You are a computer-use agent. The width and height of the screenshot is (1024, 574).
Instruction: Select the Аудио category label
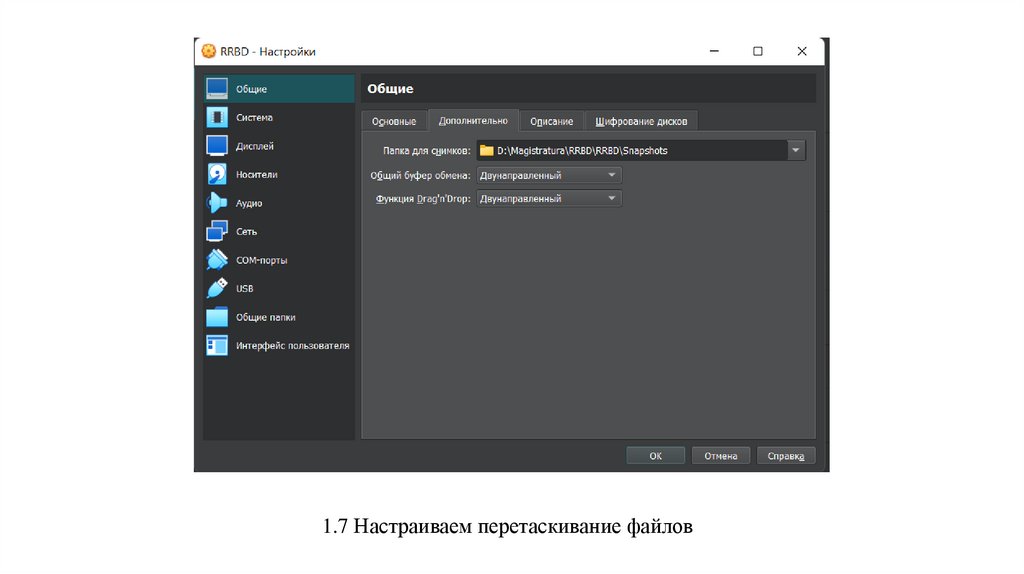tap(249, 203)
